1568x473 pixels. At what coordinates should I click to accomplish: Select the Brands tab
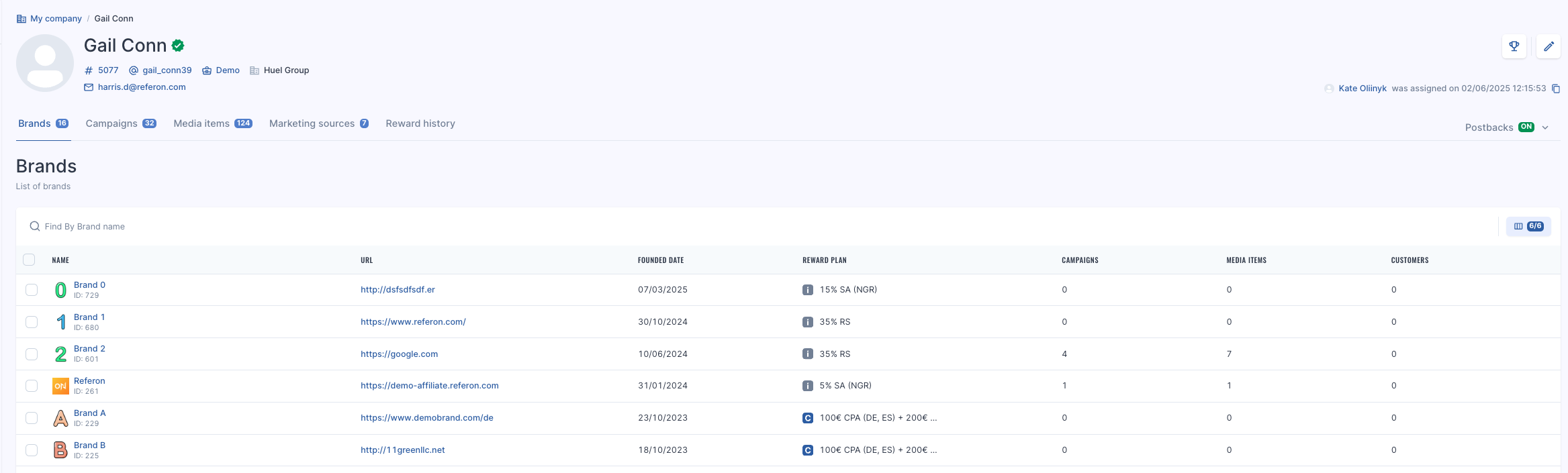[x=44, y=123]
